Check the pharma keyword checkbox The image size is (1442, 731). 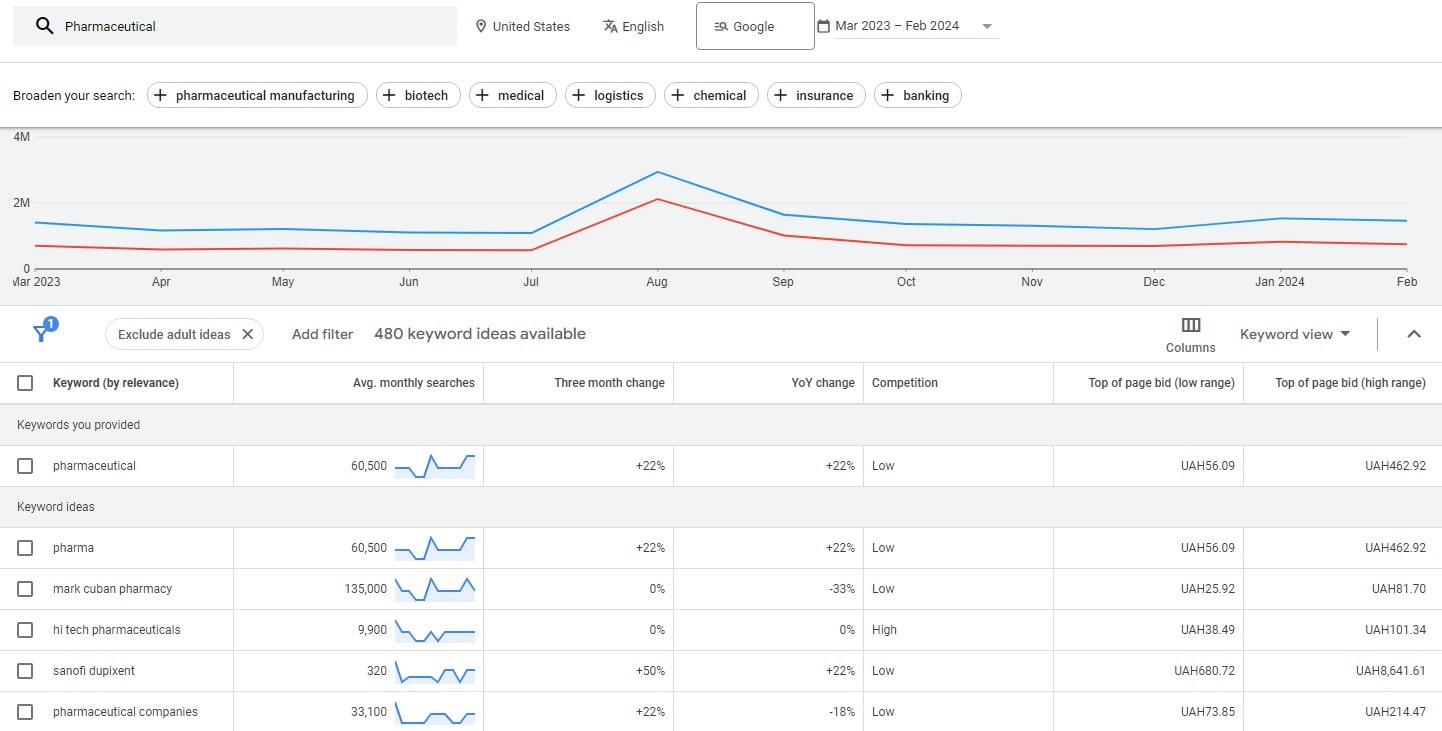pos(25,548)
